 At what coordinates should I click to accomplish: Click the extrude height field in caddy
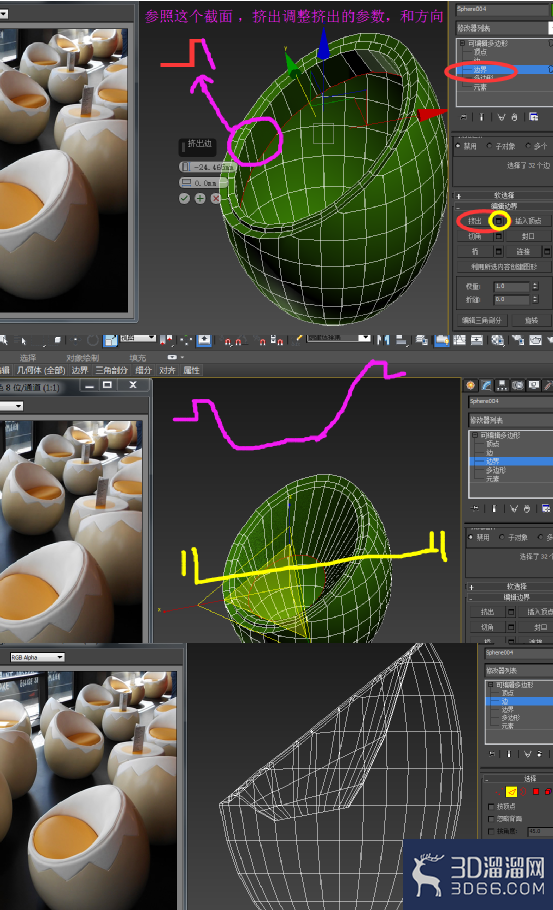tap(208, 167)
